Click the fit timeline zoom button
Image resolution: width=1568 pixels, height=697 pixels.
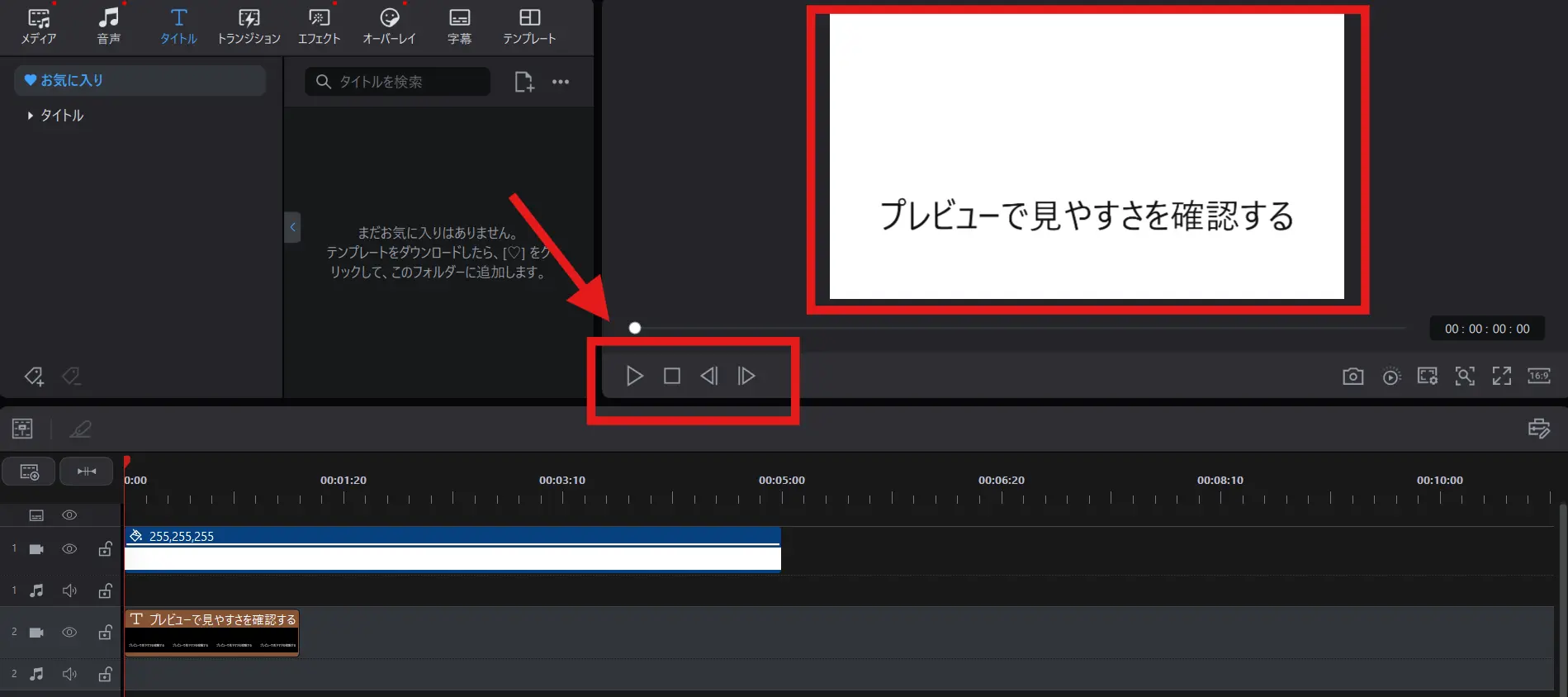[87, 472]
